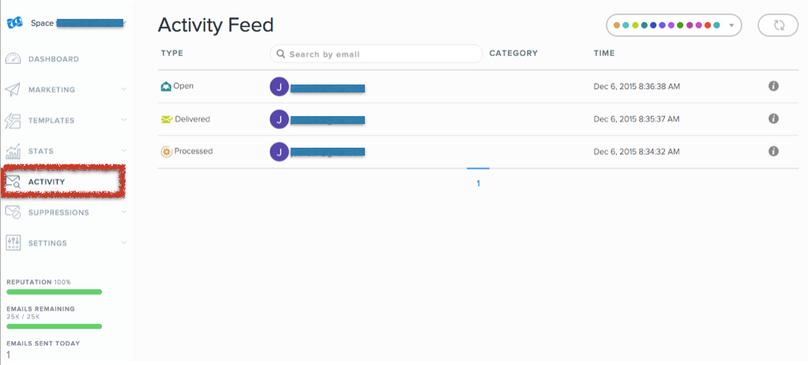Open the colored event filter dropdown

point(674,25)
